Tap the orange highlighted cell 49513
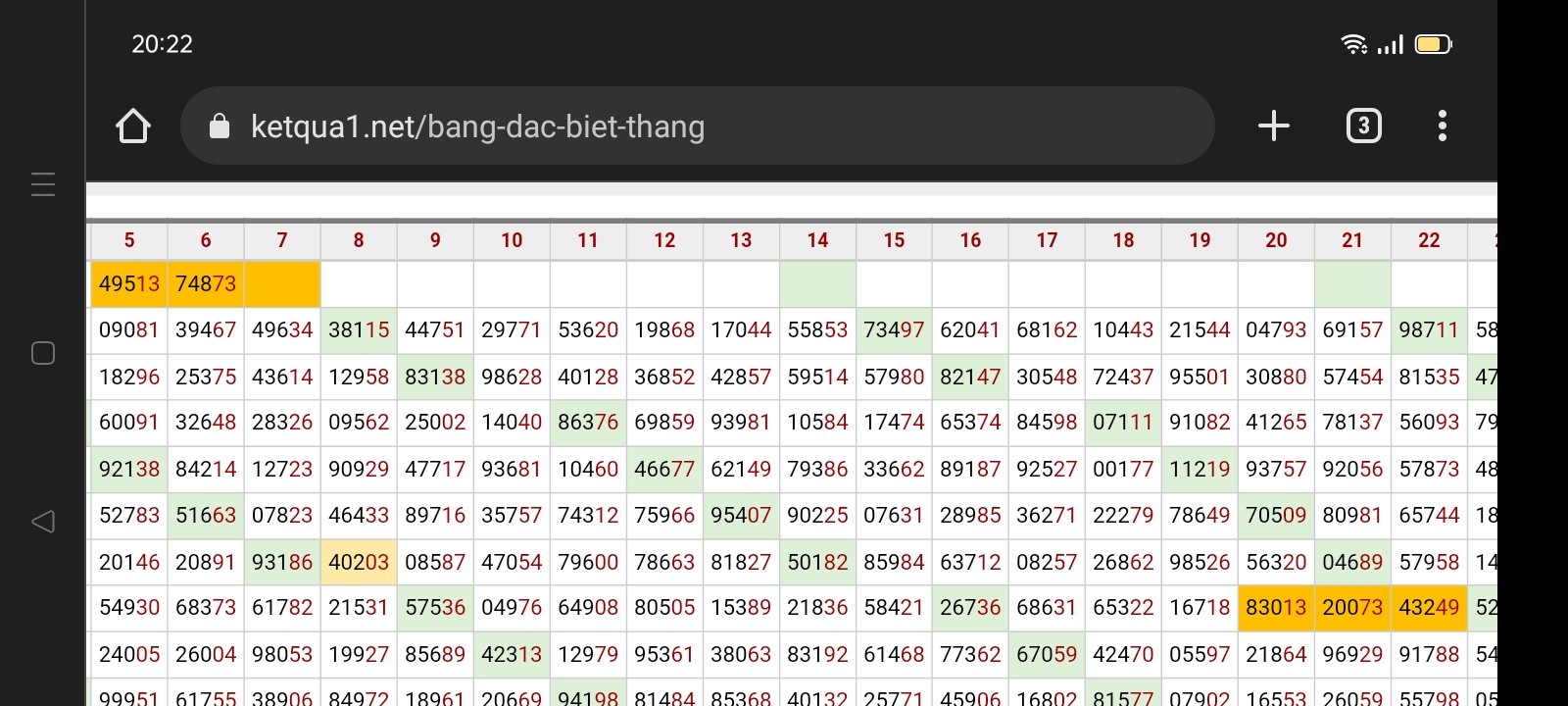Screen dimensions: 1568x706 pyautogui.click(x=129, y=284)
